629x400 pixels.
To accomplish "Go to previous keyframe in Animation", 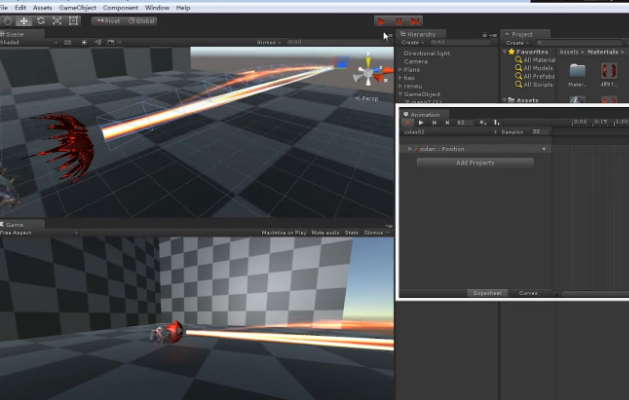I will (434, 123).
